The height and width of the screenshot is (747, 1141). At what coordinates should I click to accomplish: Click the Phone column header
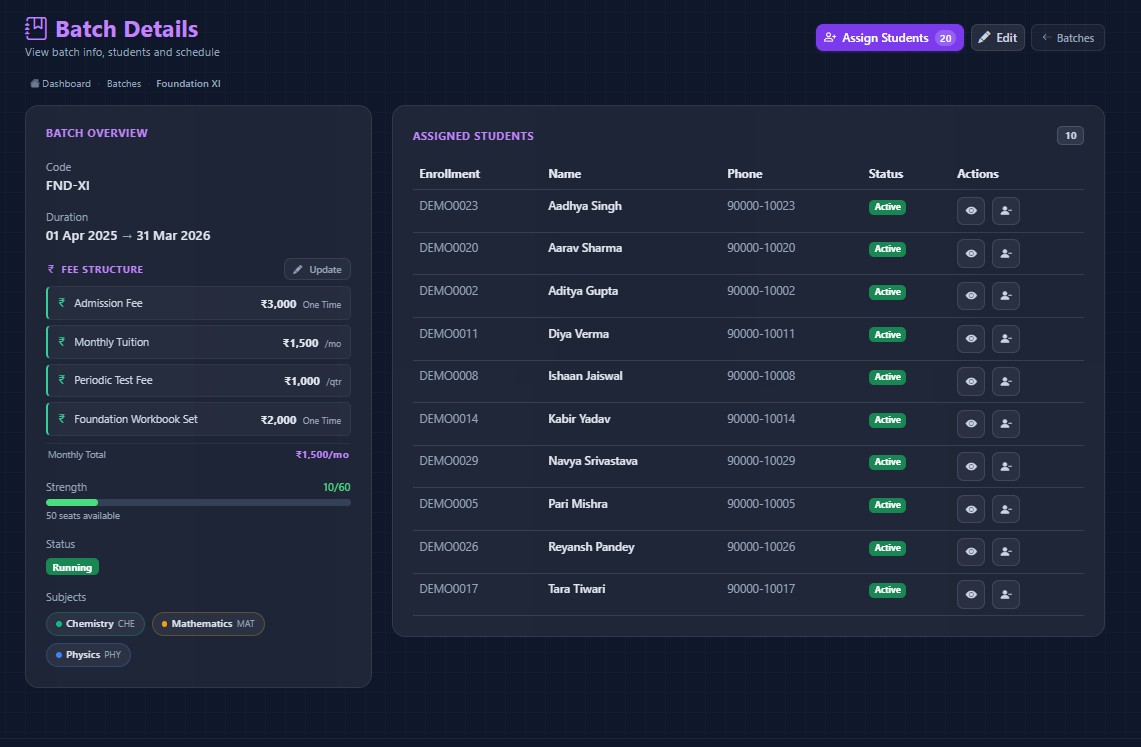pos(744,174)
